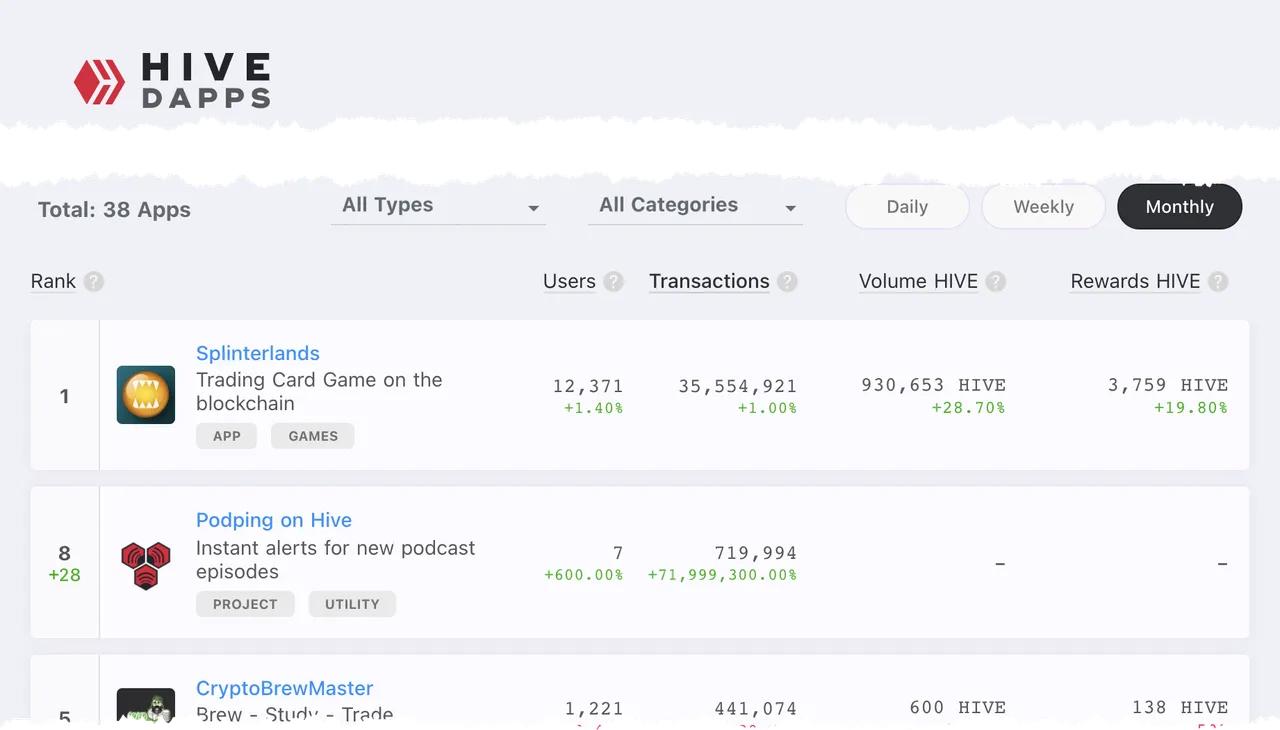This screenshot has height=730, width=1280.
Task: Click Podping transactions value 719,994
Action: (756, 553)
